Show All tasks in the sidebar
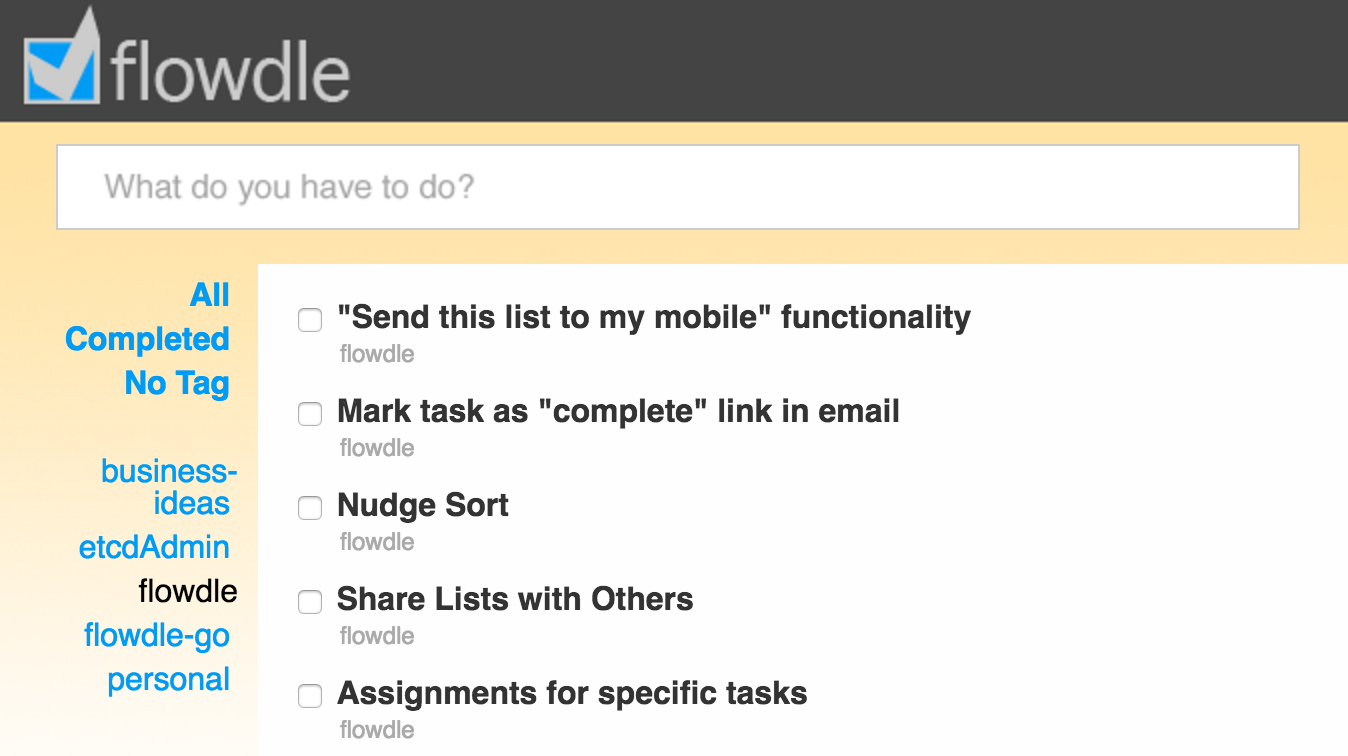This screenshot has height=756, width=1348. 209,295
